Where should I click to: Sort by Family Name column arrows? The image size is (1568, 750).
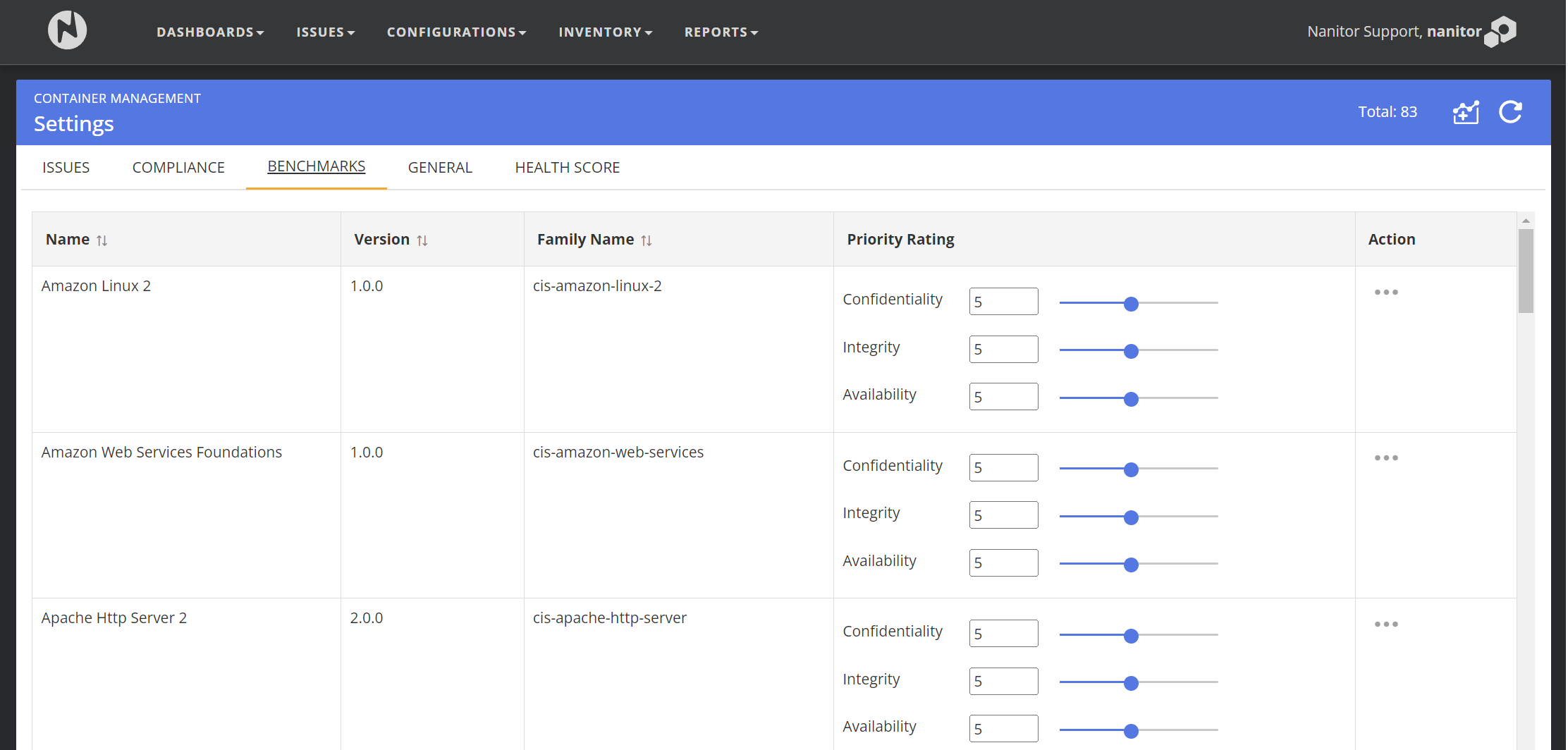pos(647,240)
